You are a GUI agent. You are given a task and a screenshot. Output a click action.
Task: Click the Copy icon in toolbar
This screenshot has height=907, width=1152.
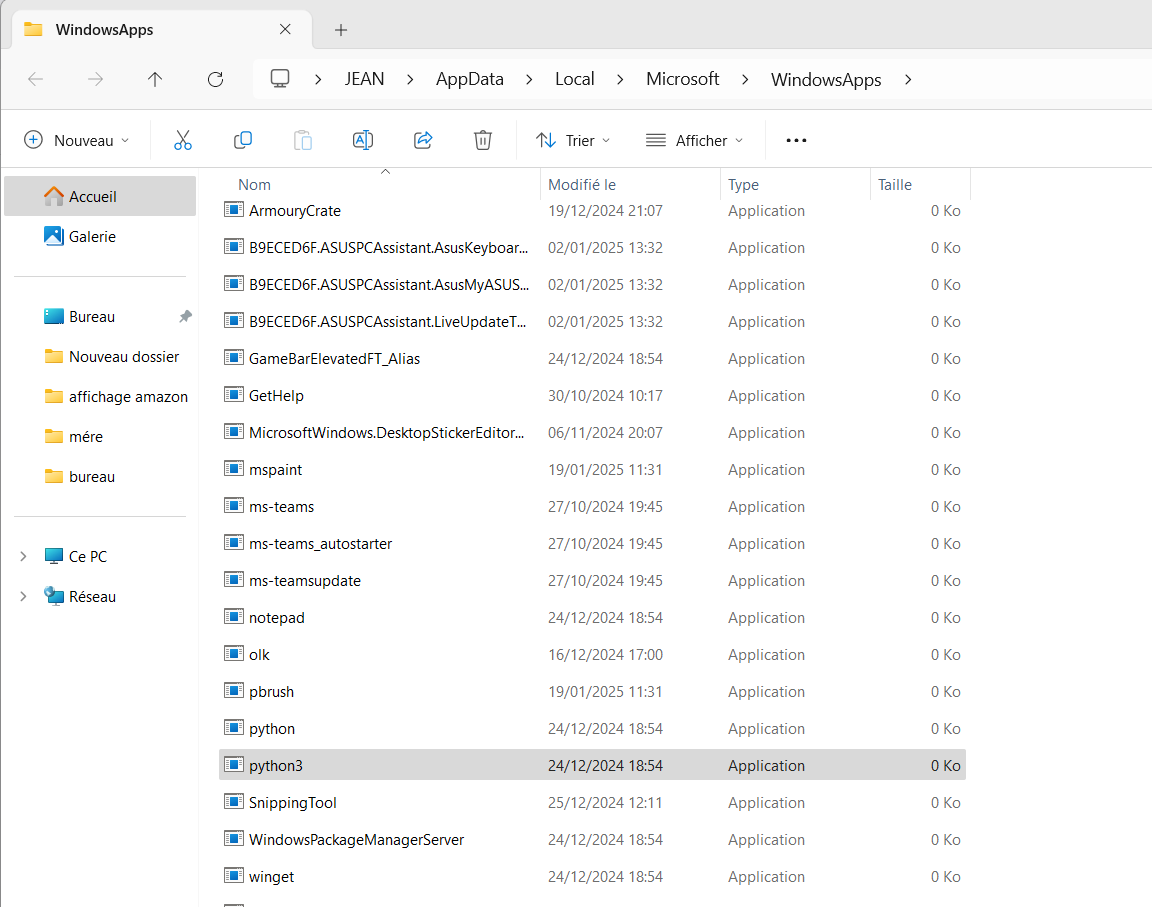(x=242, y=140)
